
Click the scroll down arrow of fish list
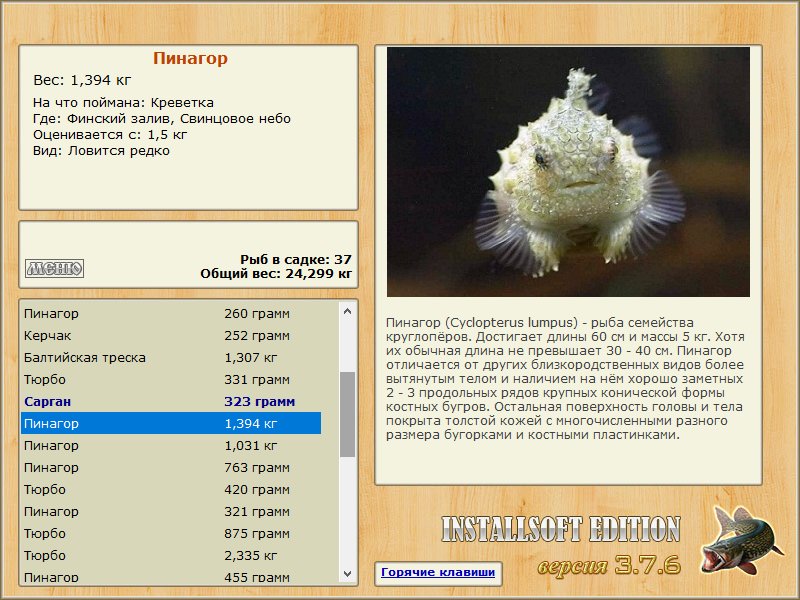point(347,573)
